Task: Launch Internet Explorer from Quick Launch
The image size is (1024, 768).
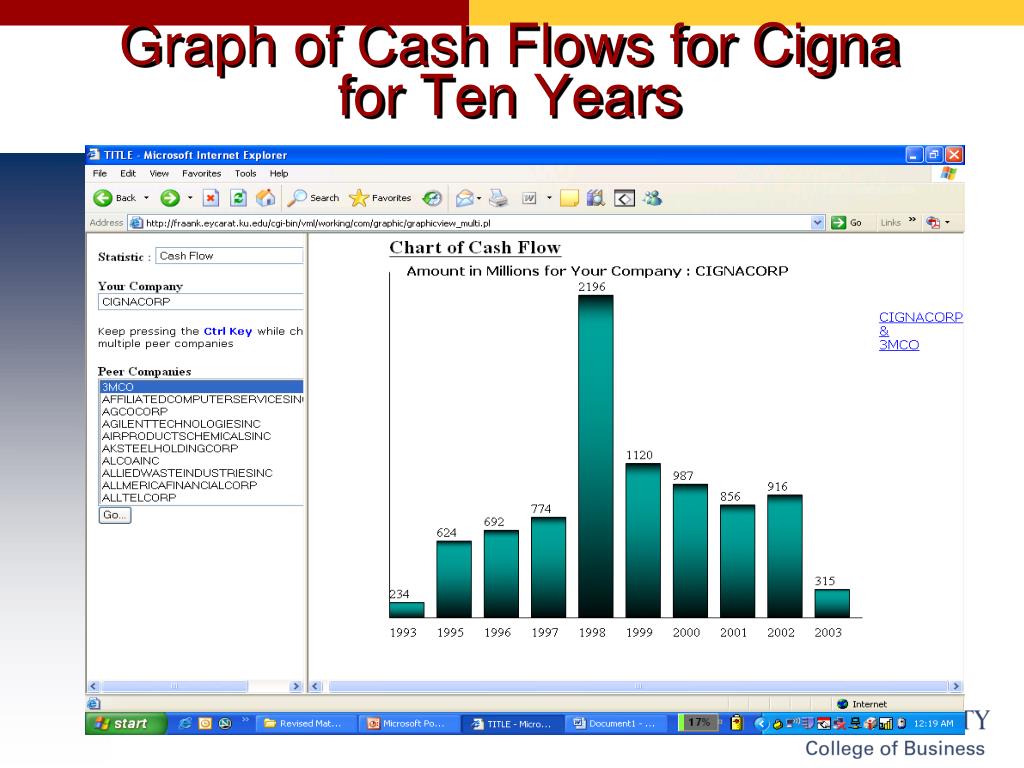Action: point(185,724)
